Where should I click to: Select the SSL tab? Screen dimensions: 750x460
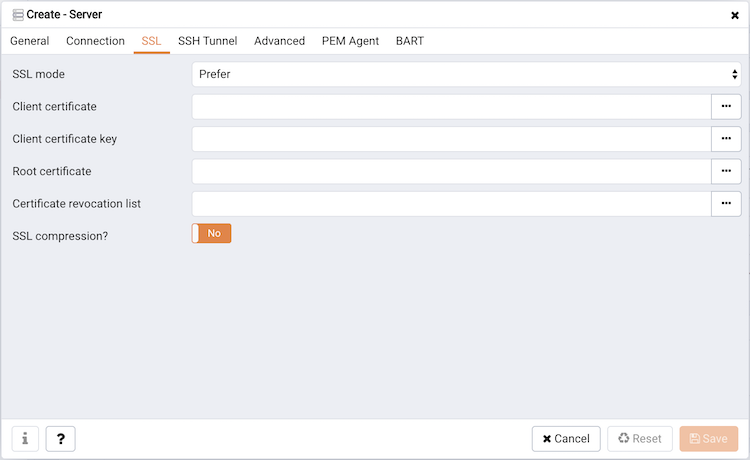[151, 41]
